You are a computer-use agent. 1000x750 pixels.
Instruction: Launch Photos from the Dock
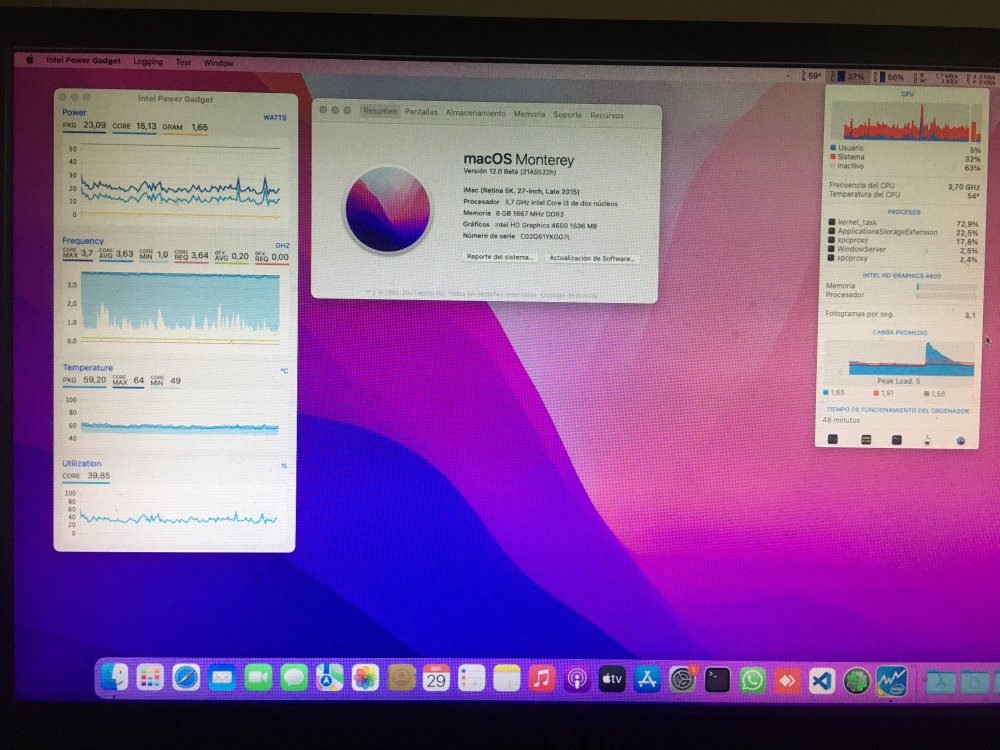[365, 678]
